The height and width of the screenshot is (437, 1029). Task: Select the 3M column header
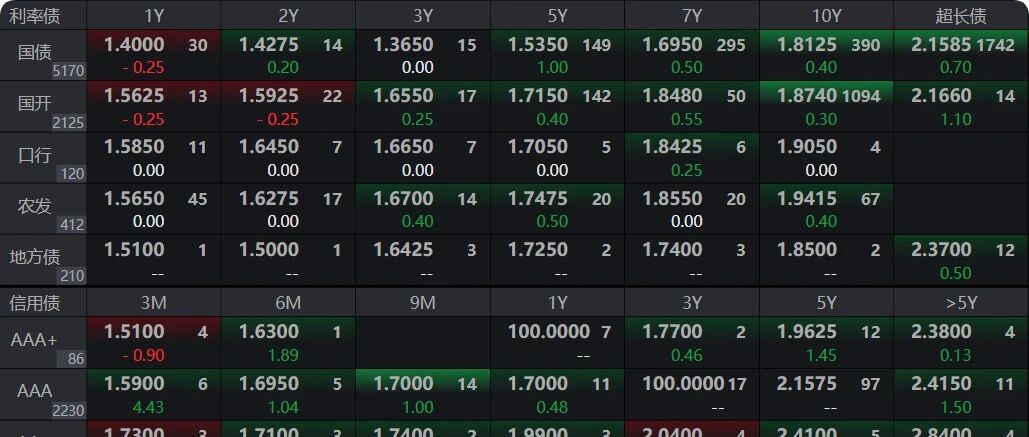(153, 302)
